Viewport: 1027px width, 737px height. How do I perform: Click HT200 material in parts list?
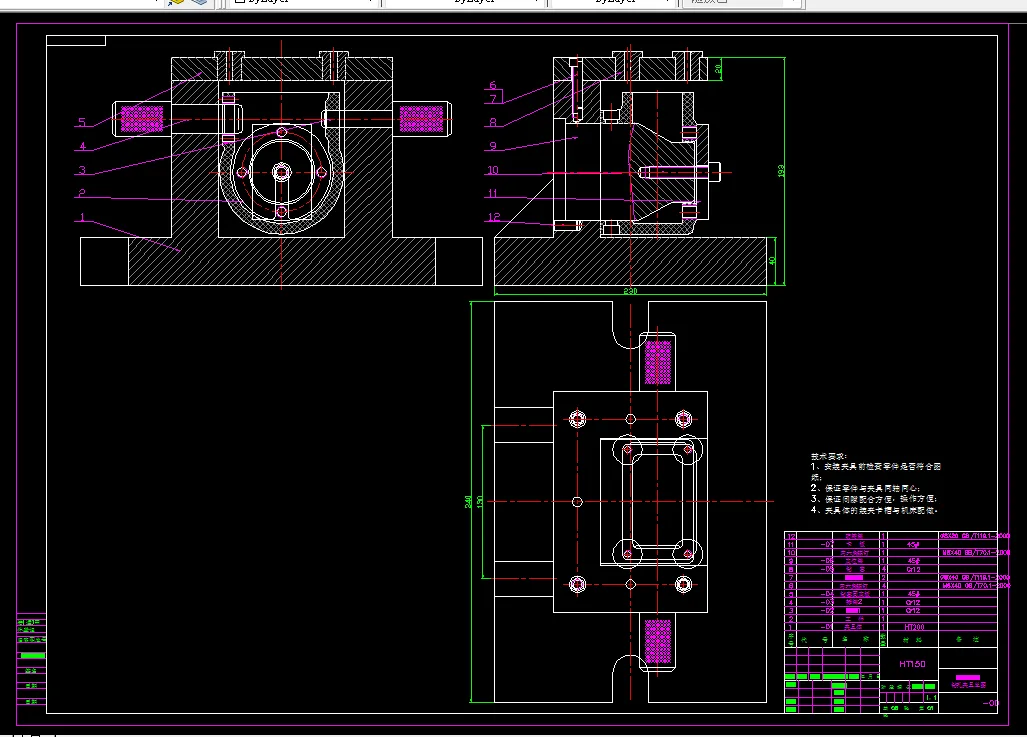pos(914,627)
